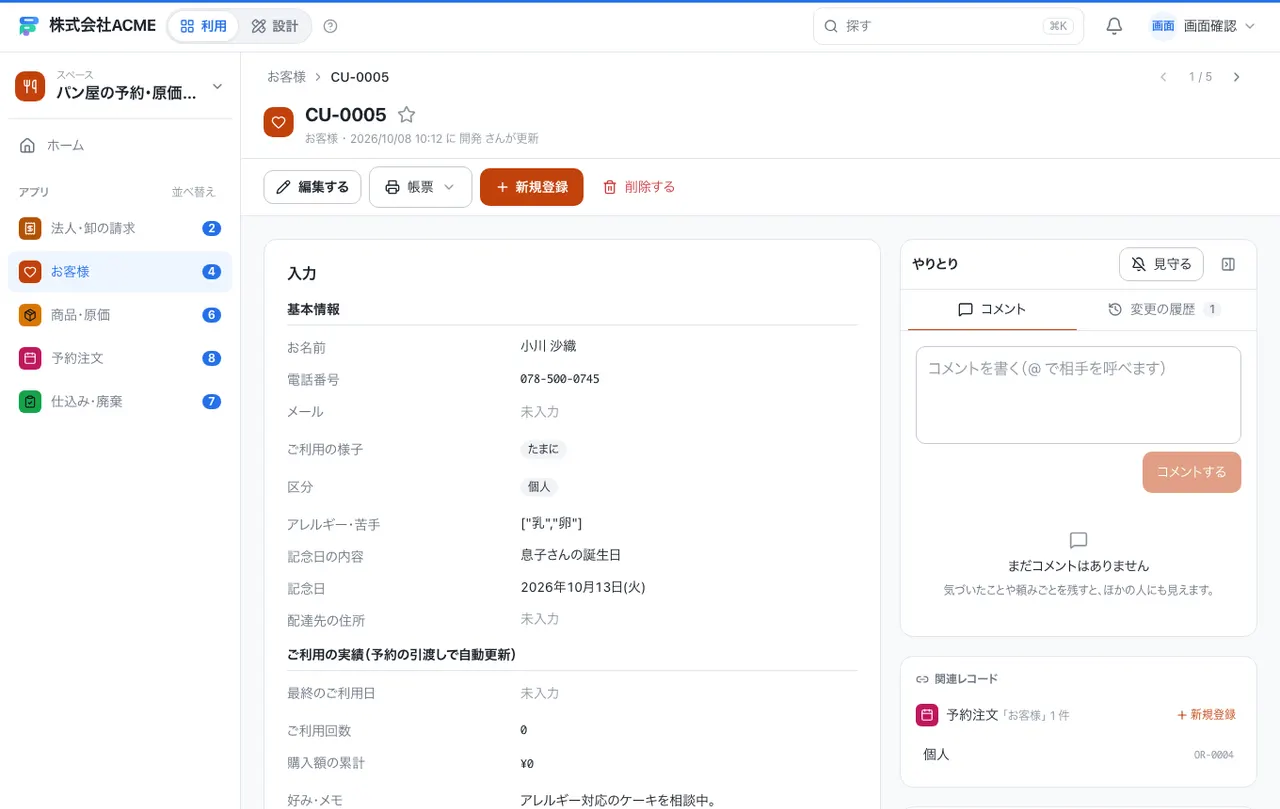Click the 予約注文 icon in 関連レコード
This screenshot has width=1280, height=809.
[927, 715]
